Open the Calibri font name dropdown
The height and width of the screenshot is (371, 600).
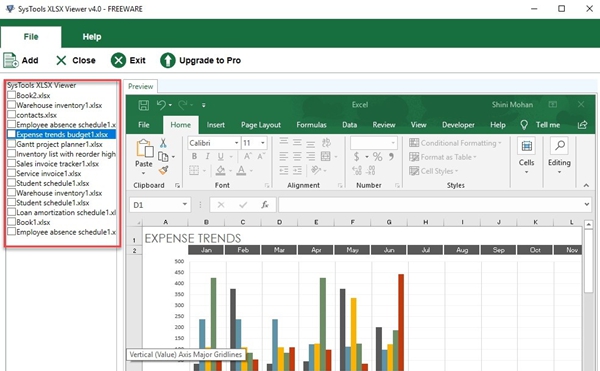(x=236, y=143)
